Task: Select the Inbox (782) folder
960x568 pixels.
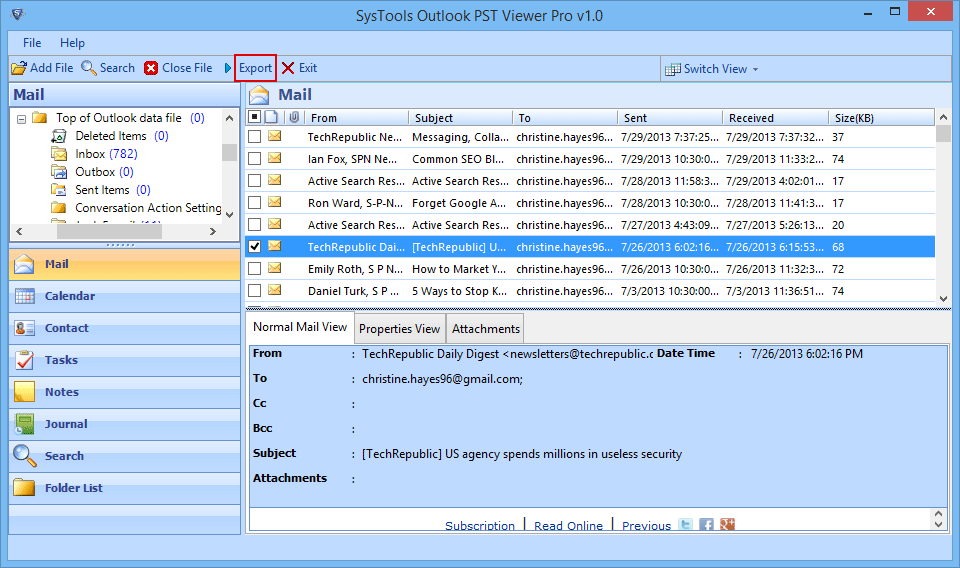Action: tap(106, 154)
